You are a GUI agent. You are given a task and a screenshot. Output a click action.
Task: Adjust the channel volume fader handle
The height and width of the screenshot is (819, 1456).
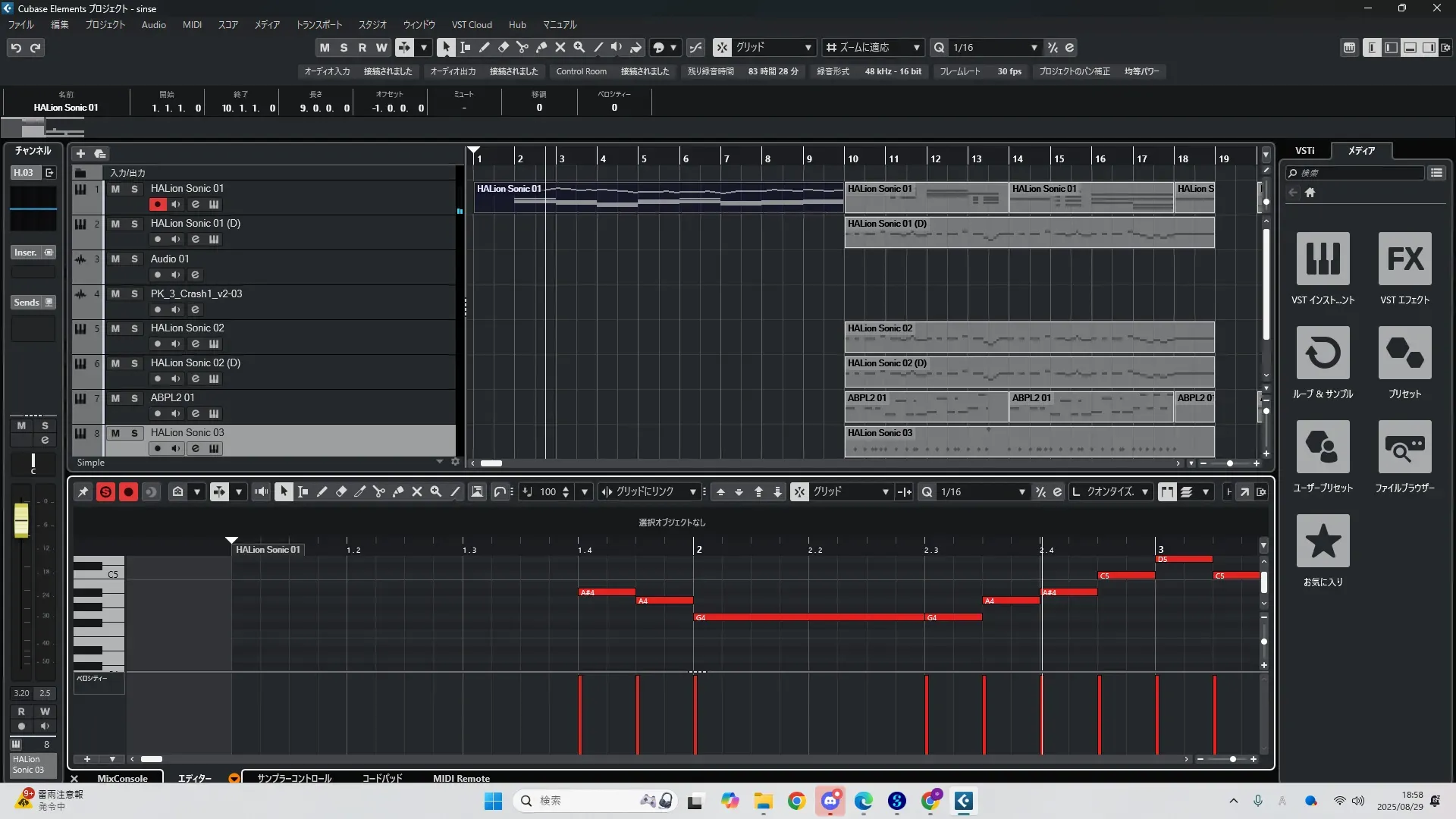(x=21, y=520)
